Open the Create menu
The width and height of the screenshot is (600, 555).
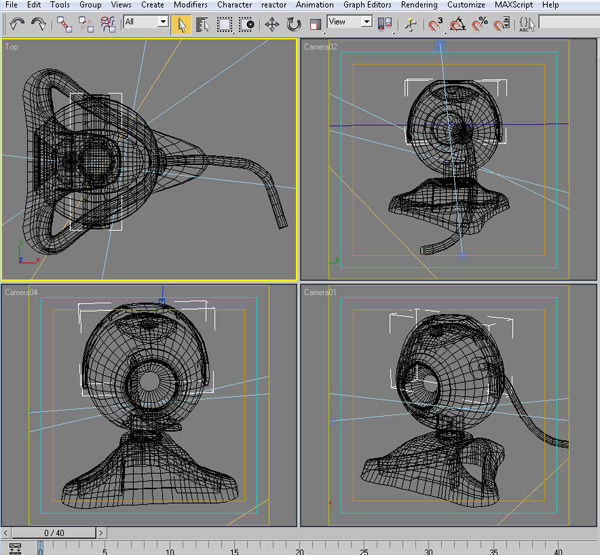point(152,5)
